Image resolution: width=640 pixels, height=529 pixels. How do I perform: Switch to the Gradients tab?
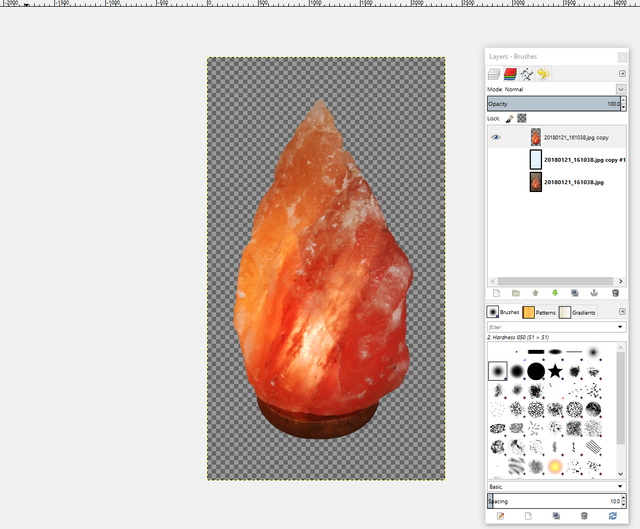(x=577, y=312)
